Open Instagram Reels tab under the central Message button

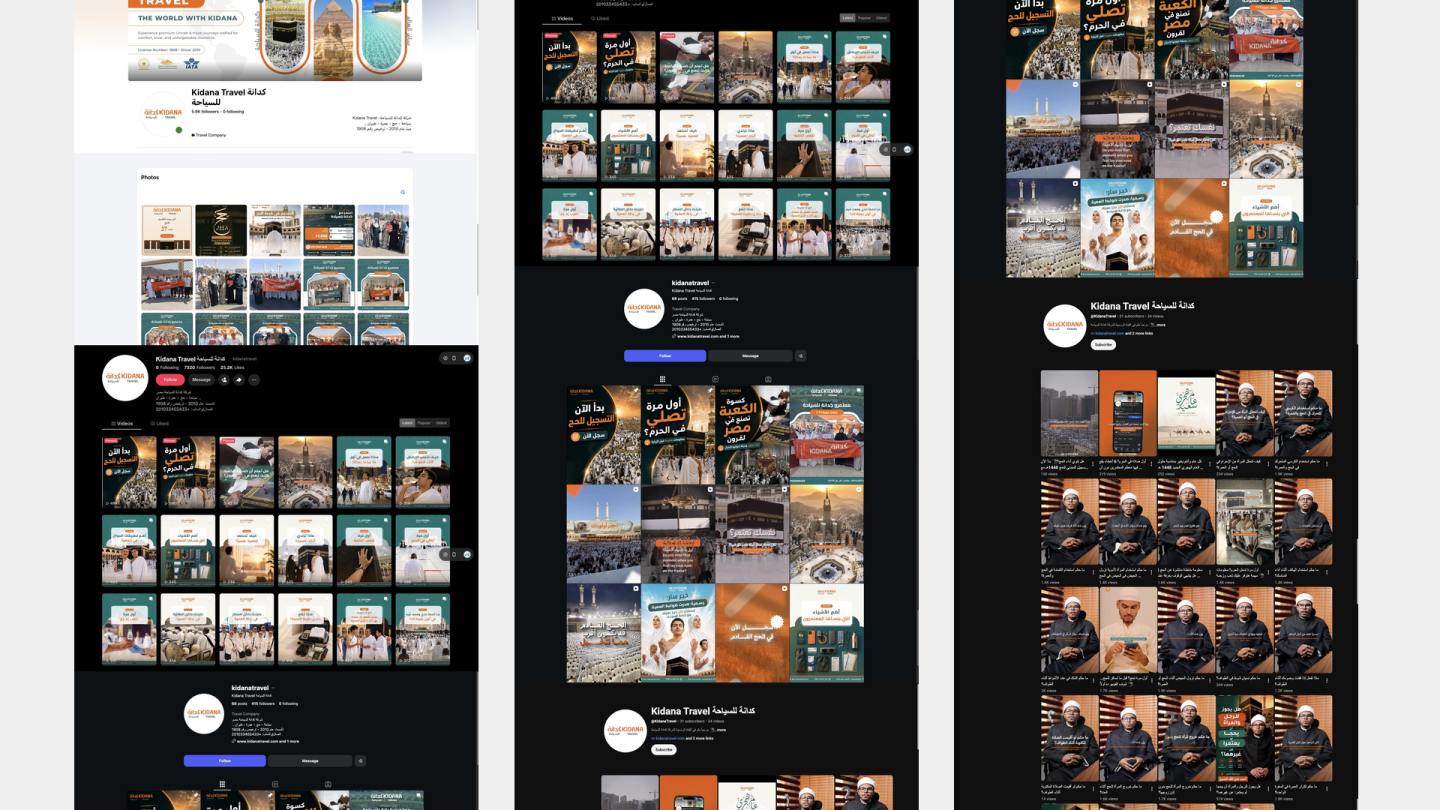point(715,379)
